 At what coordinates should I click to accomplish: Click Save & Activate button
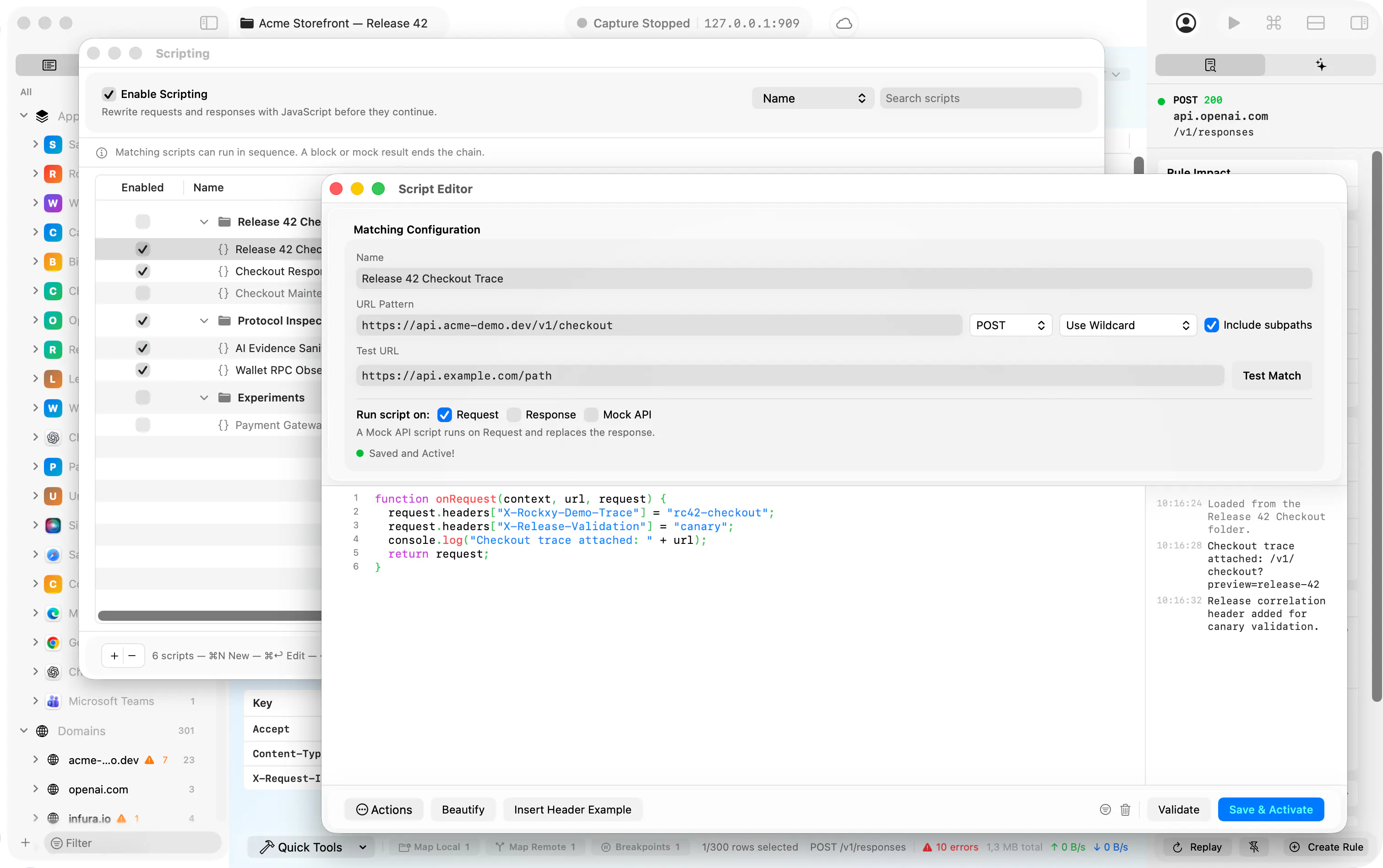[x=1271, y=809]
